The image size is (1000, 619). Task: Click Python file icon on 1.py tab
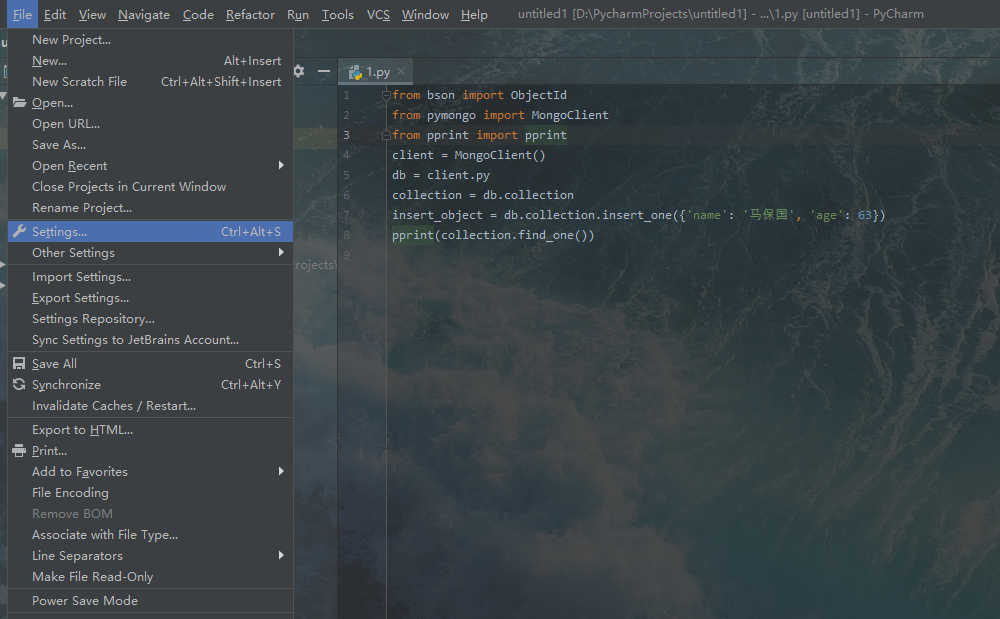coord(355,73)
